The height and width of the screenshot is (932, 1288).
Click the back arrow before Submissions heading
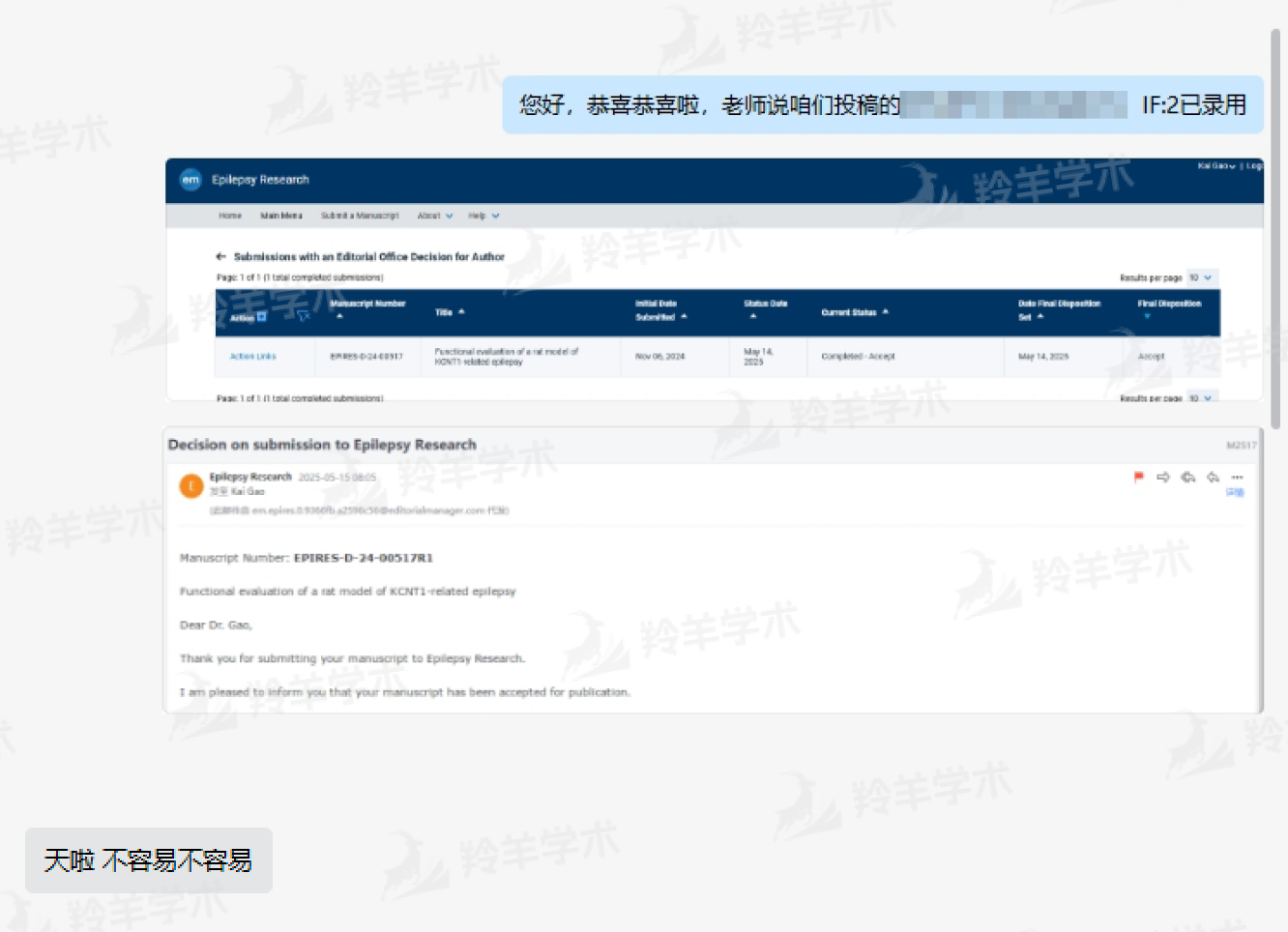[x=220, y=256]
